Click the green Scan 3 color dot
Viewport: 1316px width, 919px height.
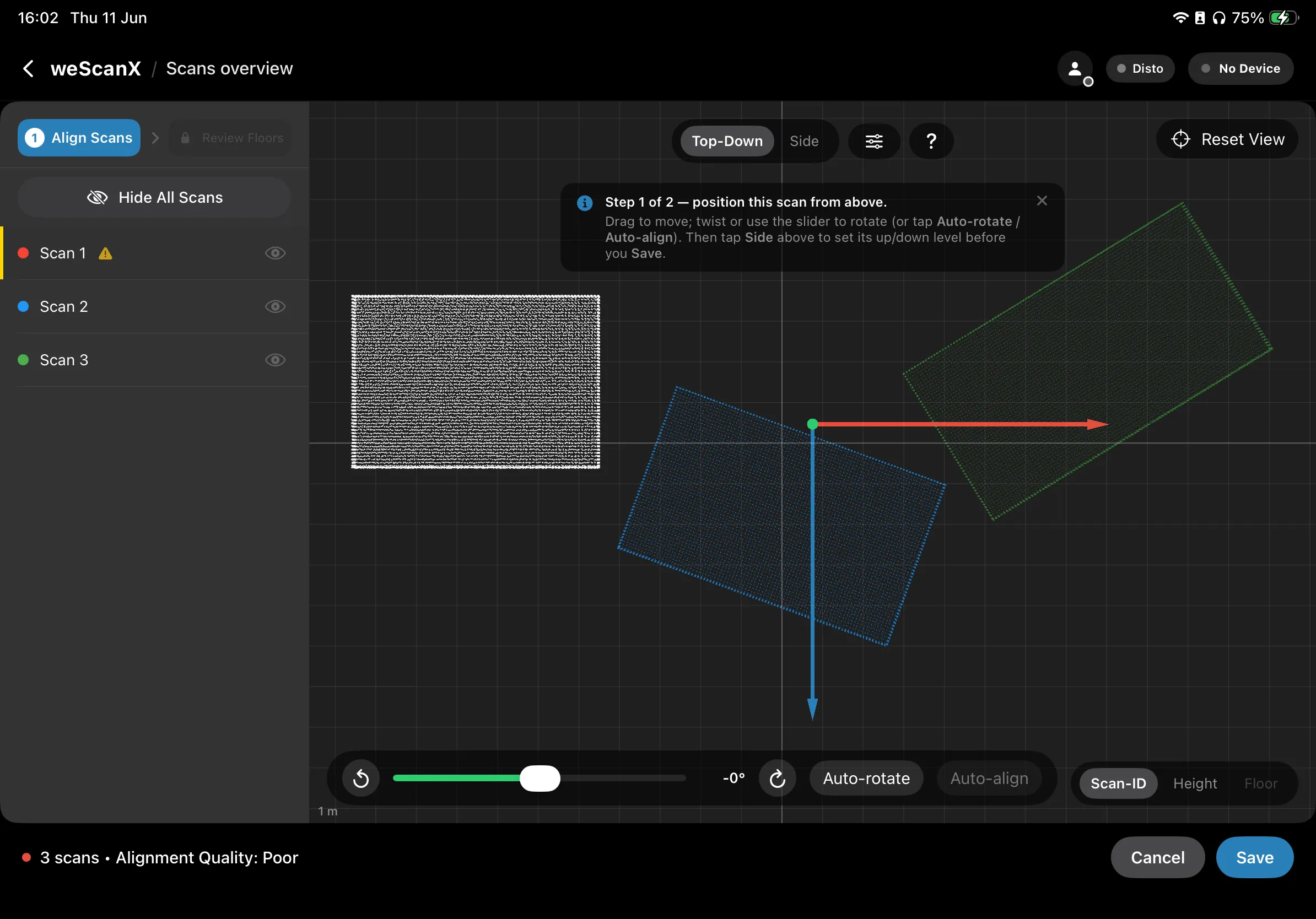(x=24, y=360)
